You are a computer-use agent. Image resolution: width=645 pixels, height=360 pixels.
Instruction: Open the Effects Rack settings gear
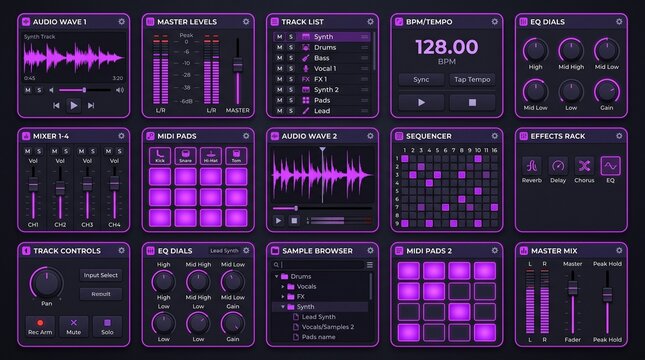pos(619,136)
